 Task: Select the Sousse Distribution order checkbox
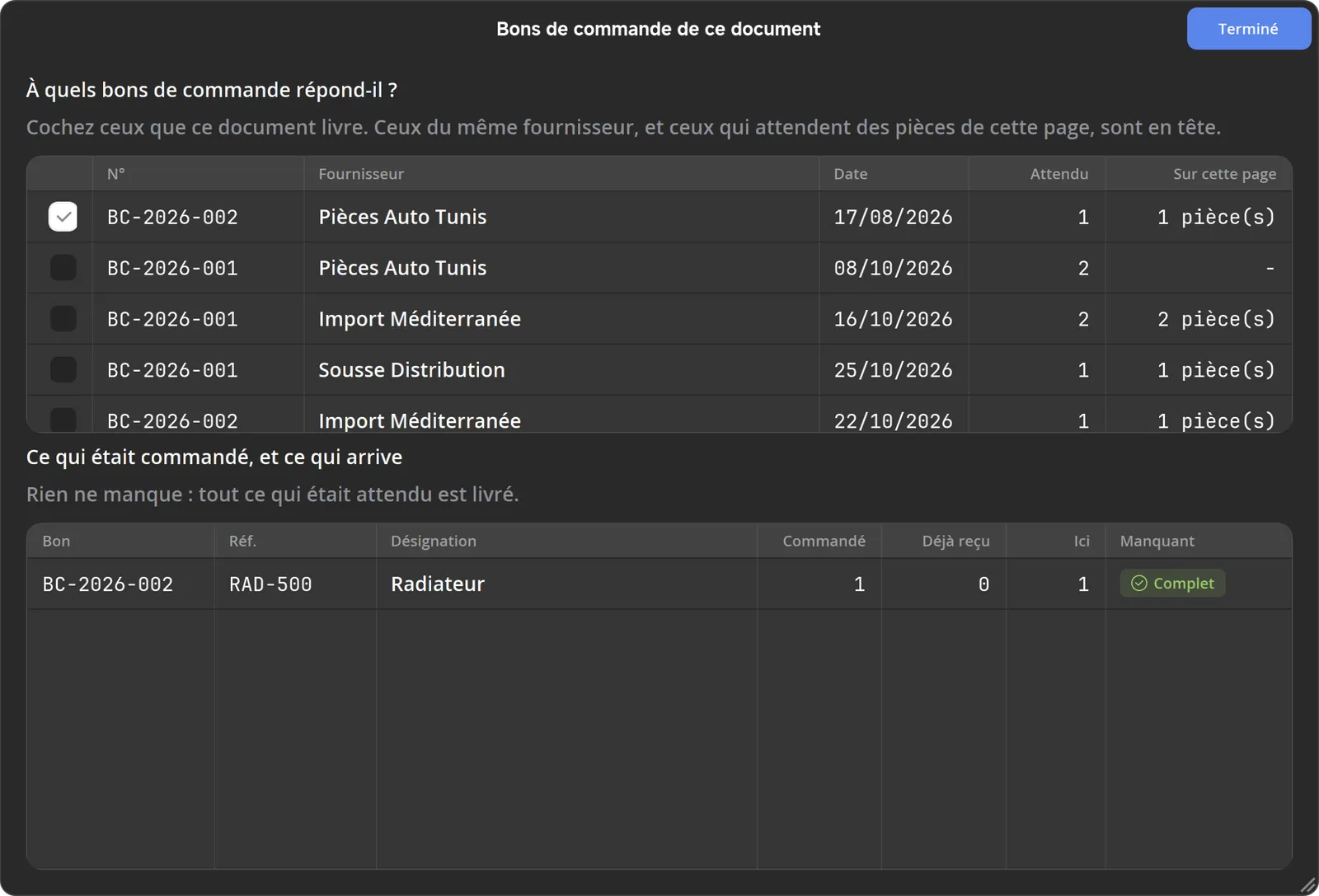pyautogui.click(x=63, y=370)
